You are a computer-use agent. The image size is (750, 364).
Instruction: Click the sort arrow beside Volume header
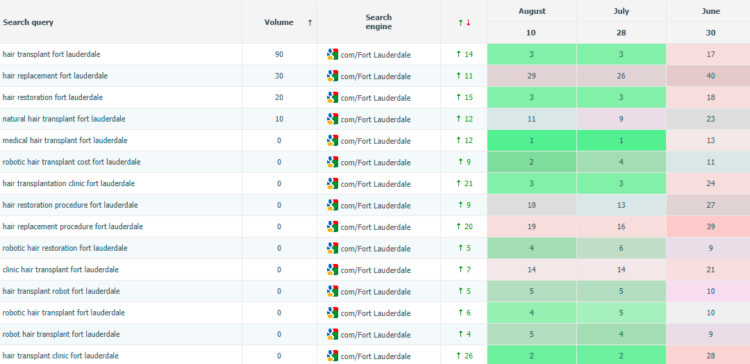(x=310, y=22)
